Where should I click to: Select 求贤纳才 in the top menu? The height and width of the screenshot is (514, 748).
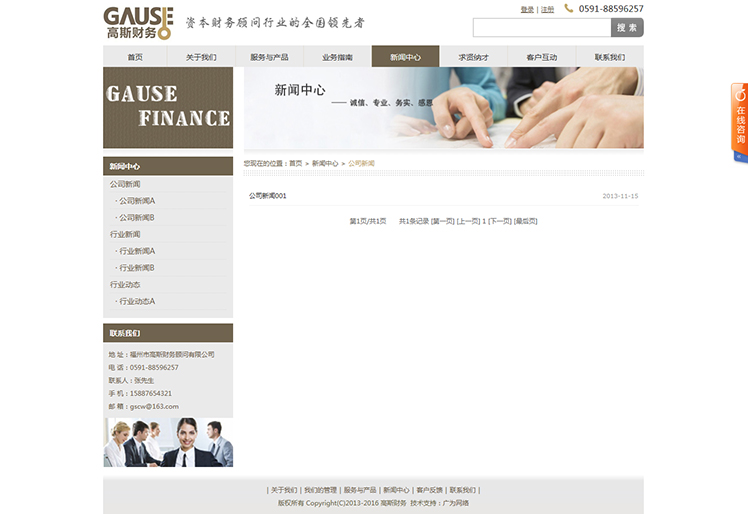(x=473, y=57)
